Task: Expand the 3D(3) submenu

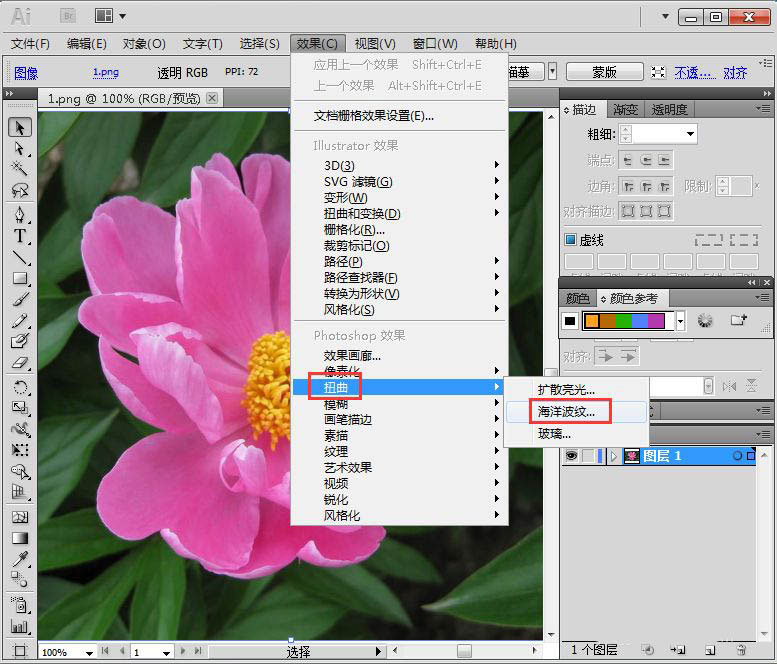Action: coord(401,165)
